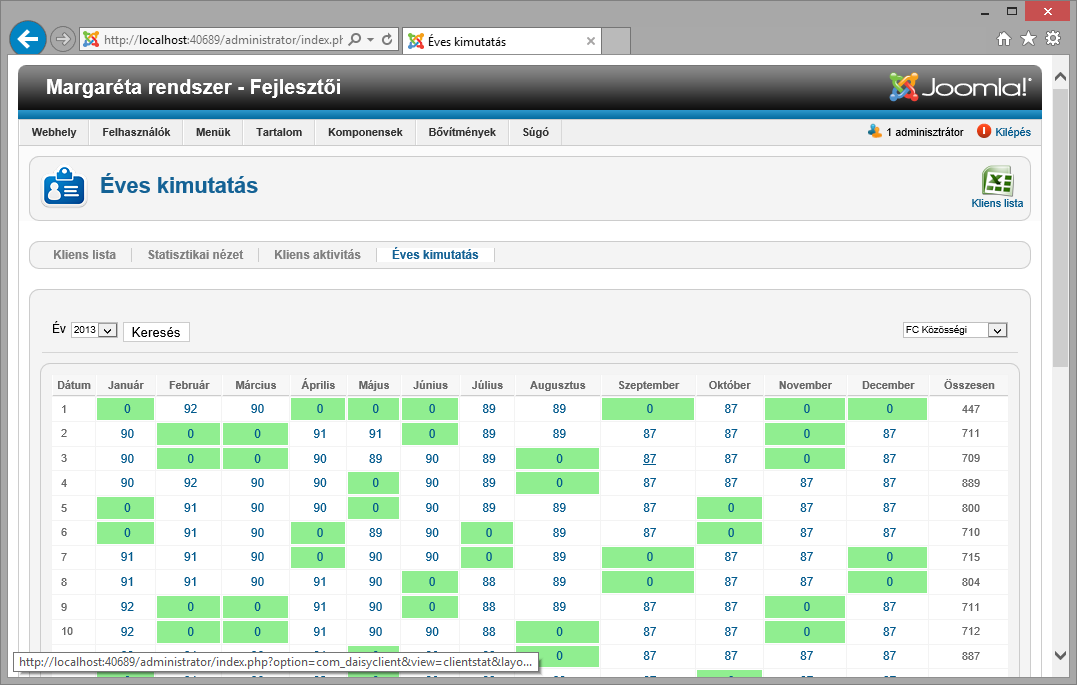Open the Webhely menu

click(54, 132)
